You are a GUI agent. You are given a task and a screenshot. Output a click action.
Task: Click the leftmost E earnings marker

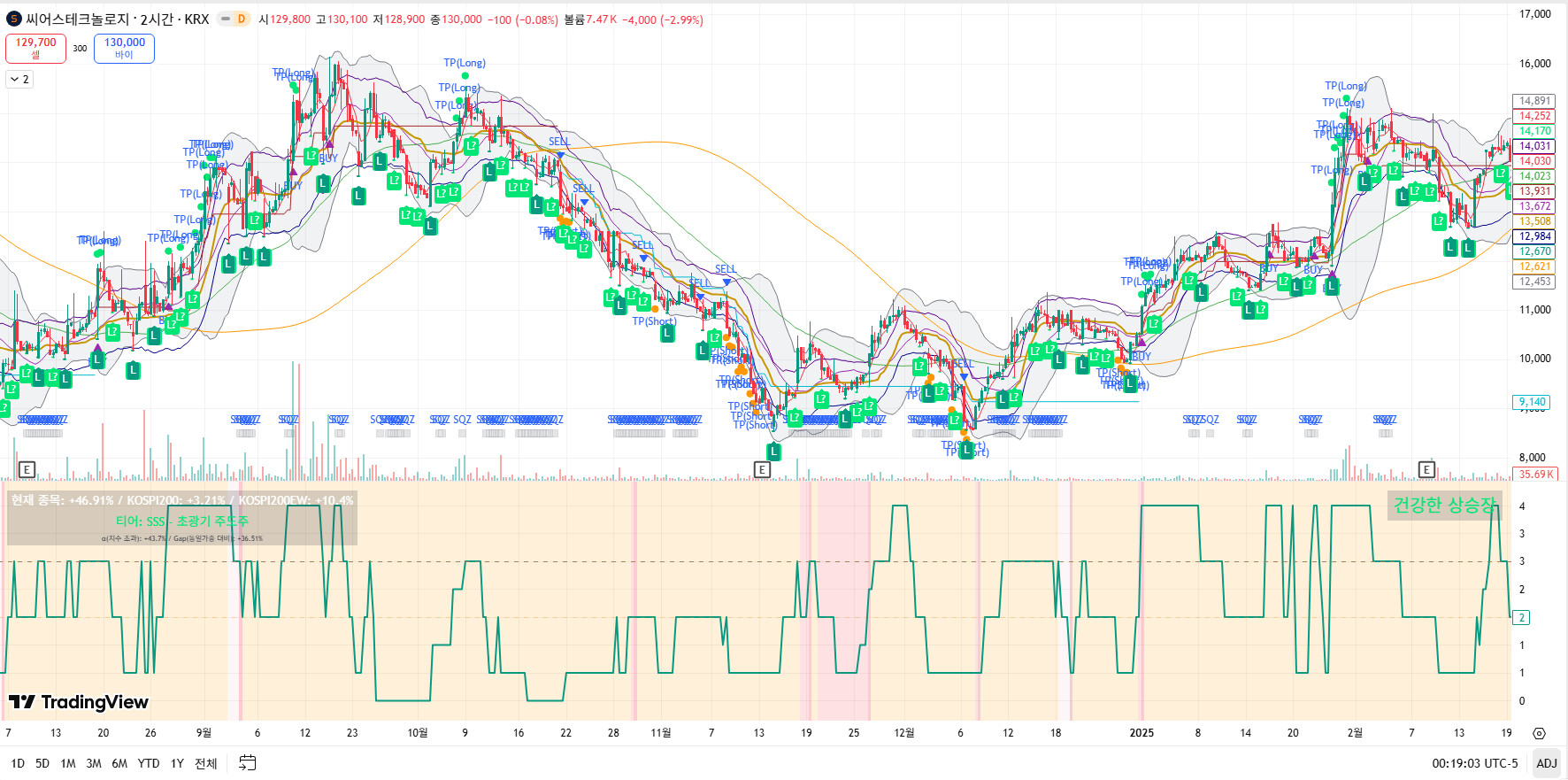(x=27, y=469)
